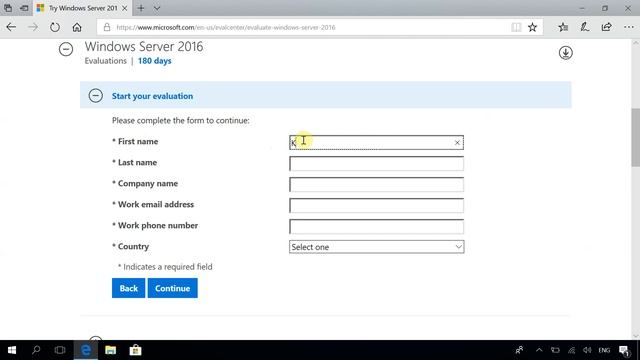Viewport: 640px width, 360px height.
Task: Click the page vertical scrollbar thumb
Action: pos(636,138)
